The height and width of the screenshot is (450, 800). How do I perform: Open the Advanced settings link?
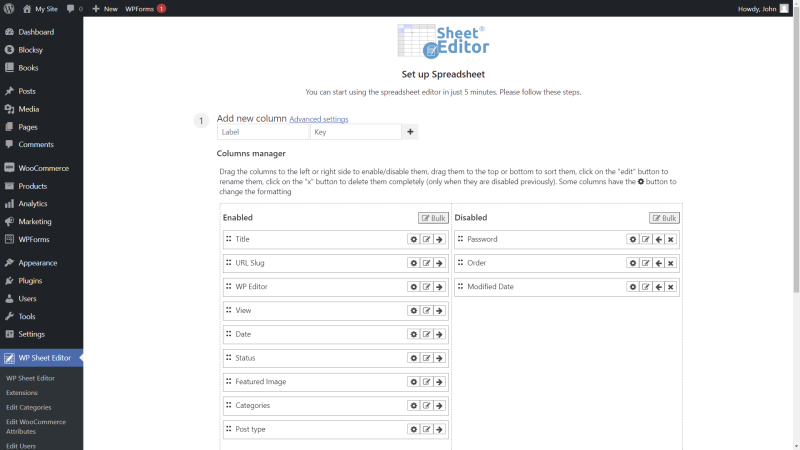tap(318, 119)
